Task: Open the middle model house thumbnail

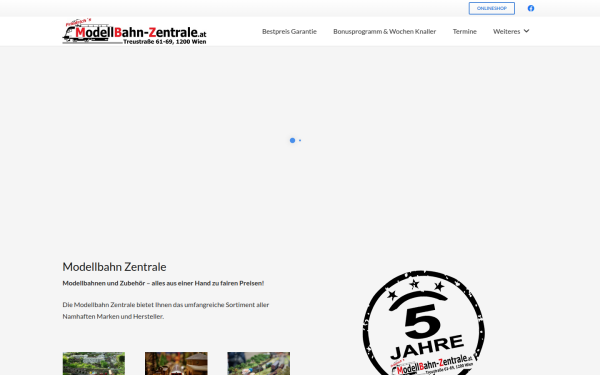Action: coord(176,364)
